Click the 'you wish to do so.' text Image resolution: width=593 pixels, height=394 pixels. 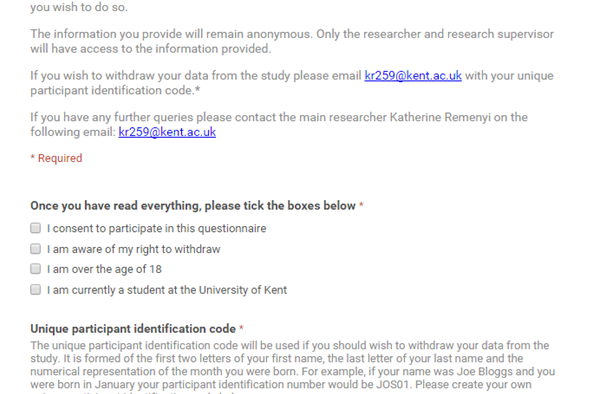click(x=79, y=7)
